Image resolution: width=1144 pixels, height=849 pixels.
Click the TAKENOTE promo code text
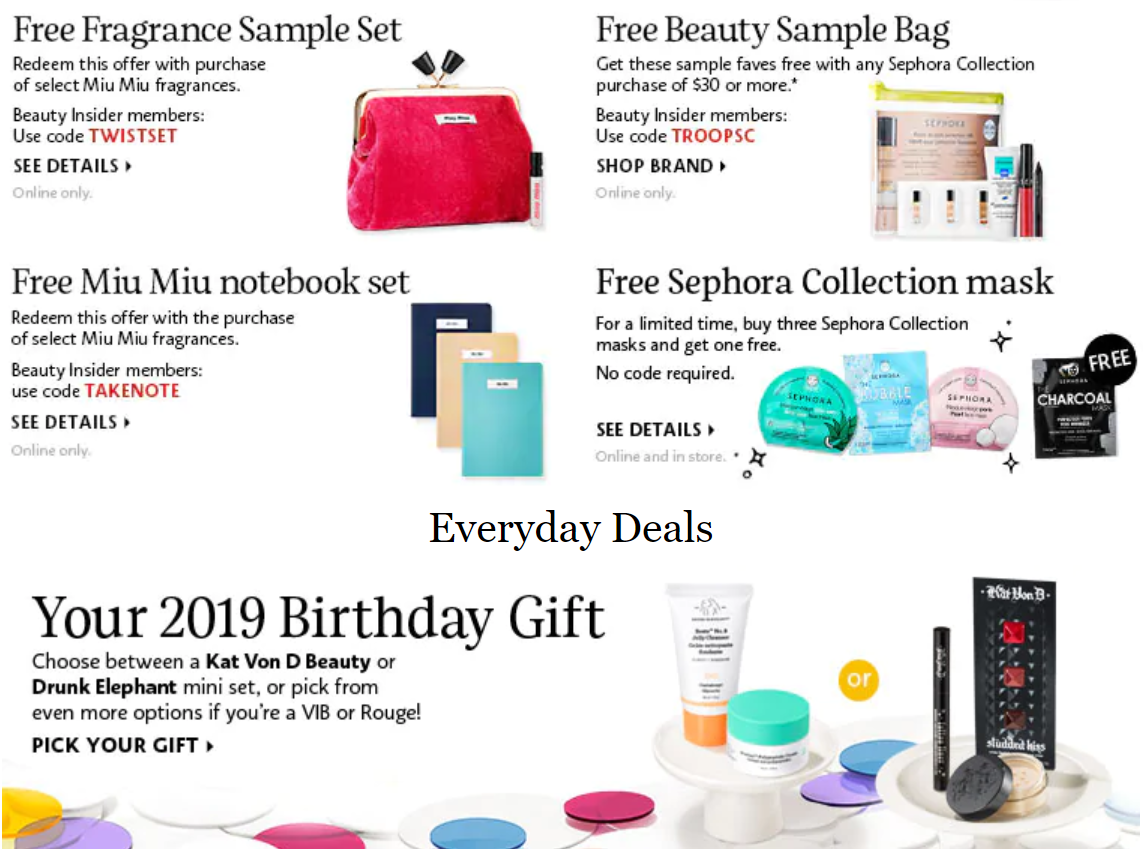[x=132, y=391]
